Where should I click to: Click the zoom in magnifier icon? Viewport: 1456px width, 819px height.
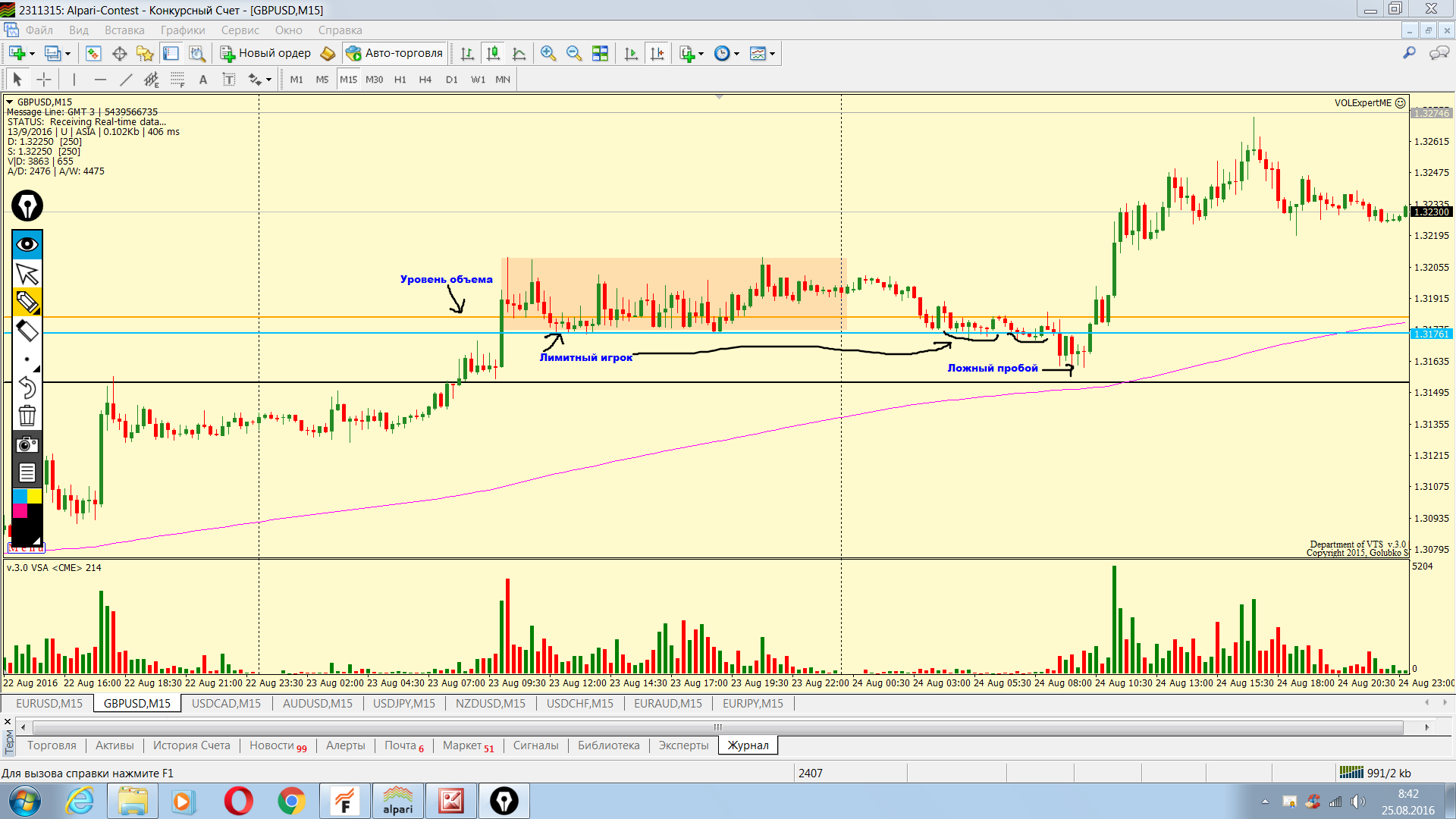pyautogui.click(x=548, y=53)
